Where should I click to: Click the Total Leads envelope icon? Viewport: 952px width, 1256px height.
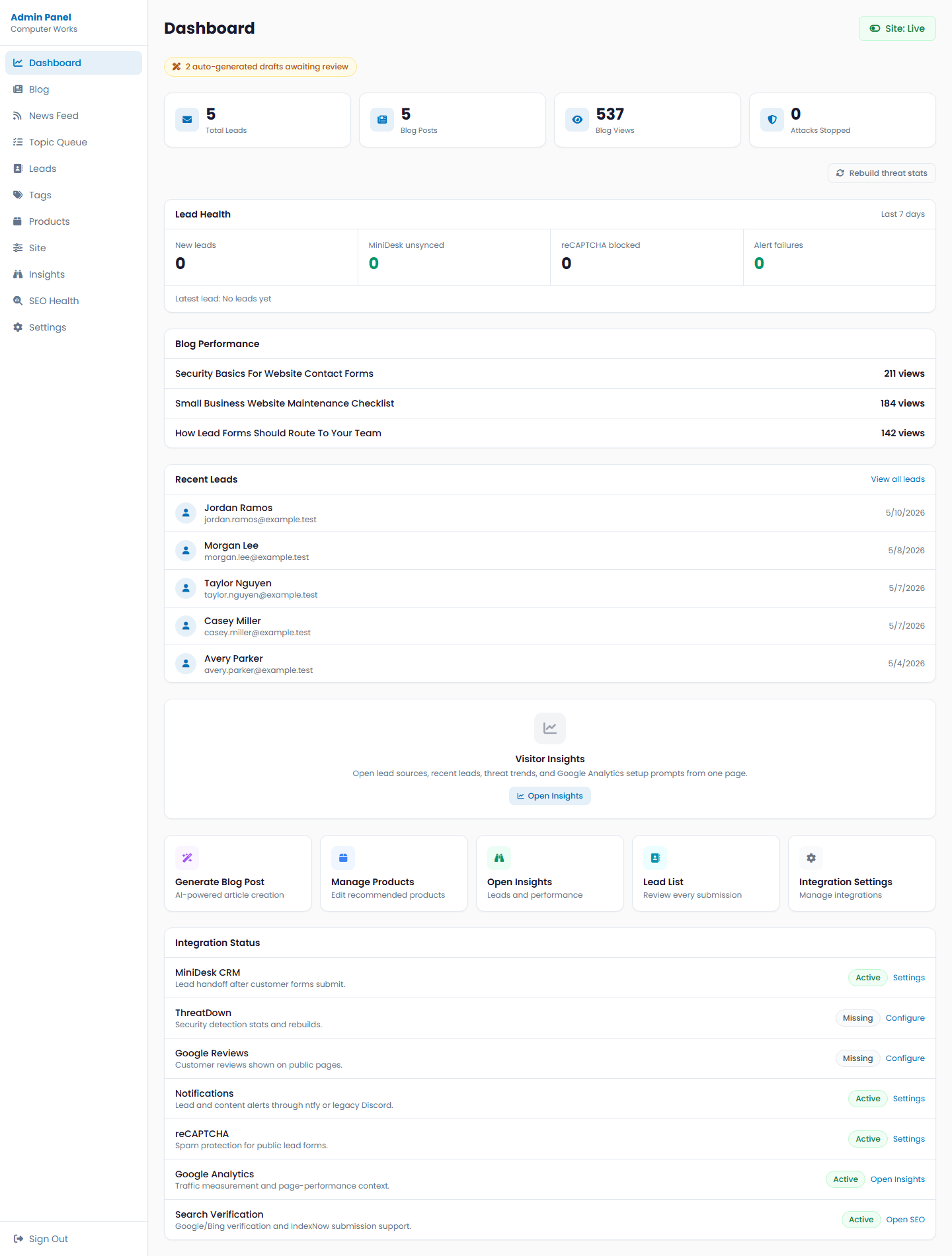(x=187, y=120)
